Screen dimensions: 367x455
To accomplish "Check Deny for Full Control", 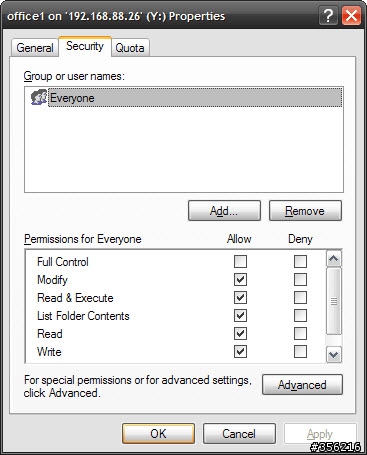I will 300,262.
